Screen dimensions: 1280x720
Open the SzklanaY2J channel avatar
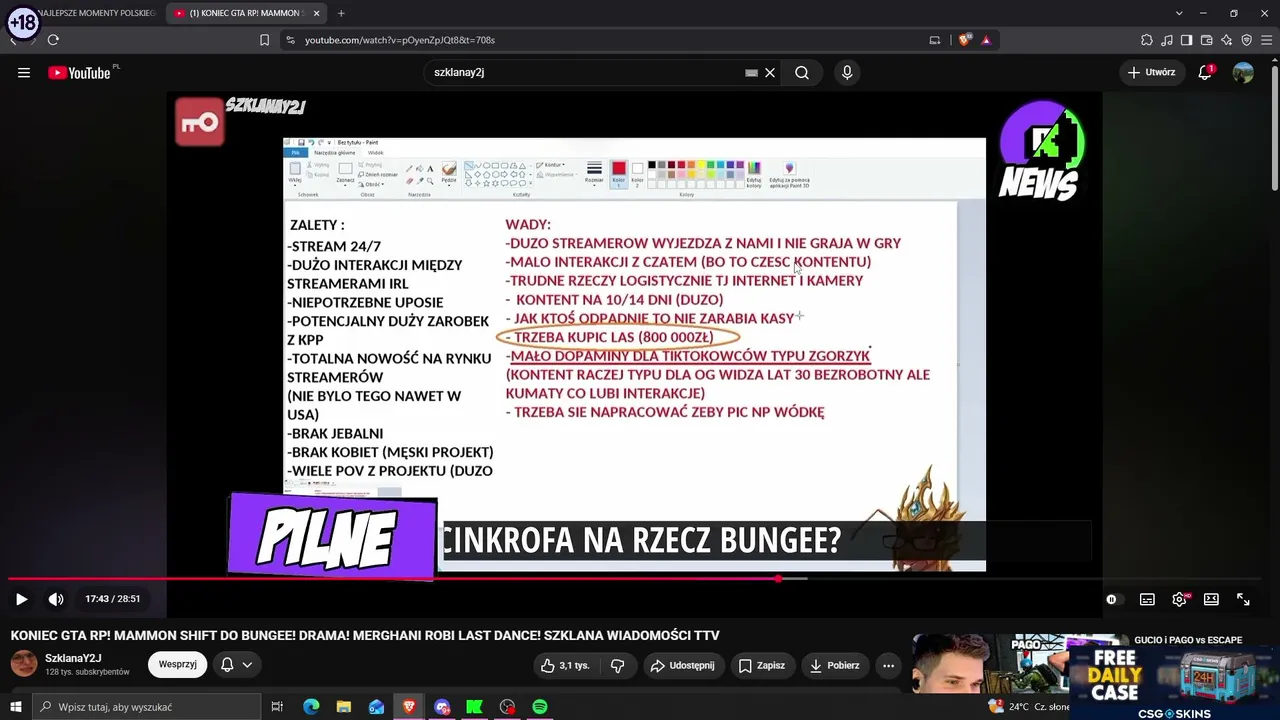[24, 664]
